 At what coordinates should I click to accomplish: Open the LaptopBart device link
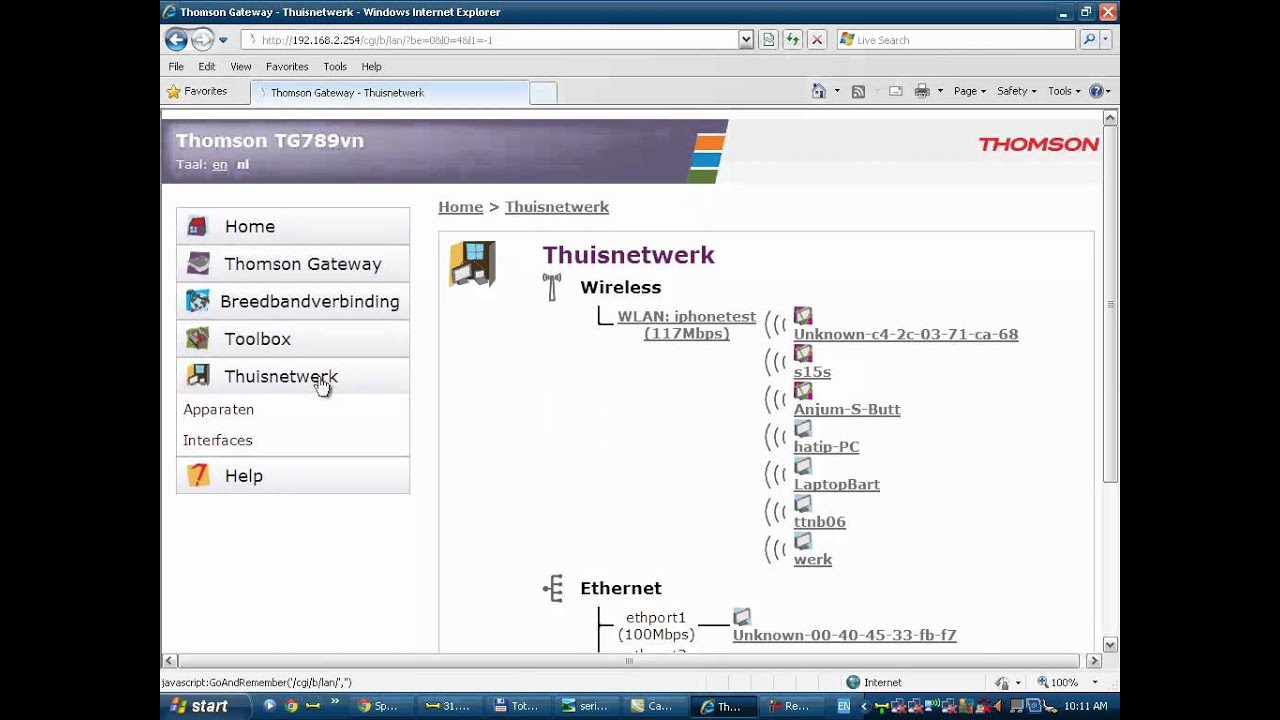point(837,484)
